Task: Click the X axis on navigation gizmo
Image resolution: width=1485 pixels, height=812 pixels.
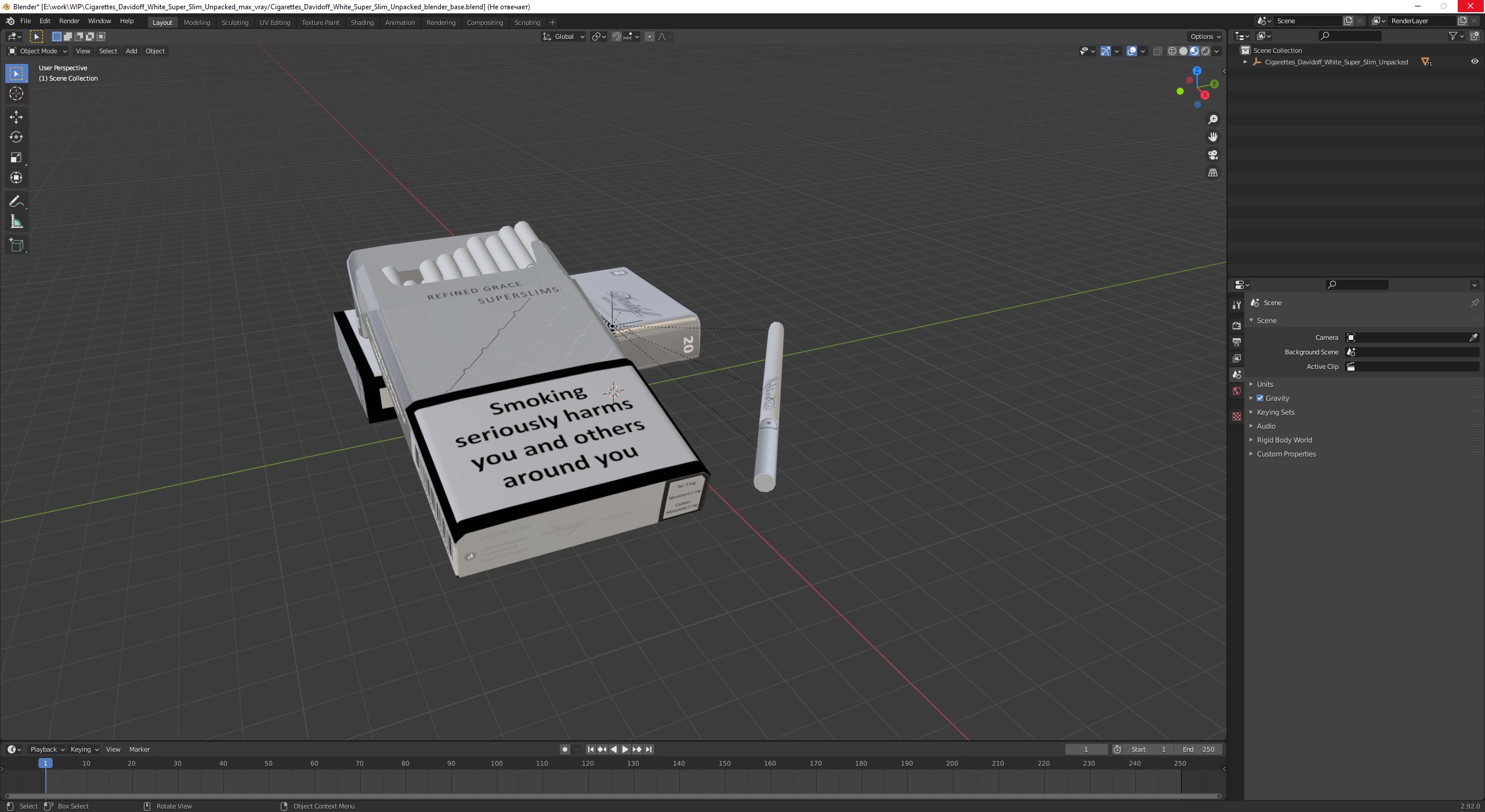Action: [x=1205, y=95]
